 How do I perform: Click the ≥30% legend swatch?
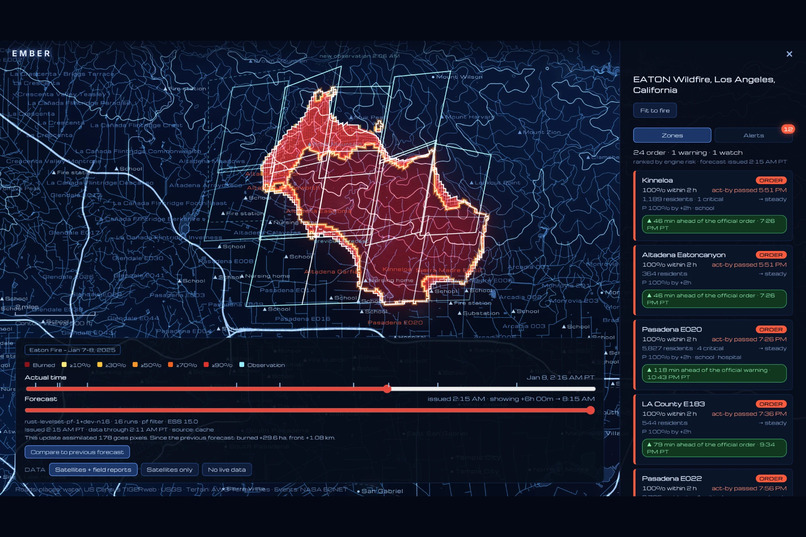100,365
